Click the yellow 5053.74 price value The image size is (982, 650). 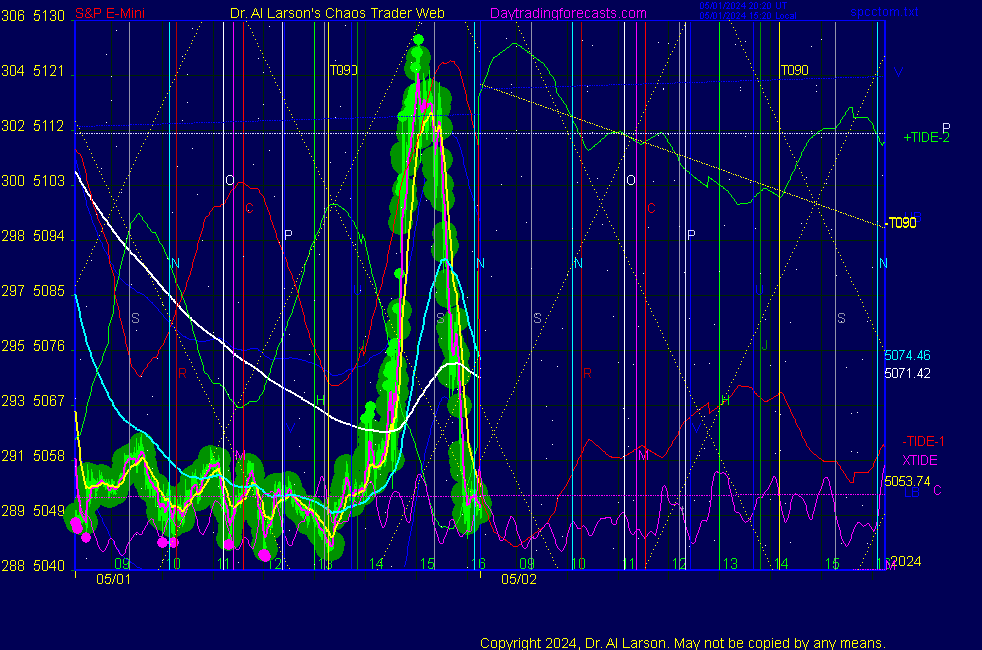(x=907, y=481)
